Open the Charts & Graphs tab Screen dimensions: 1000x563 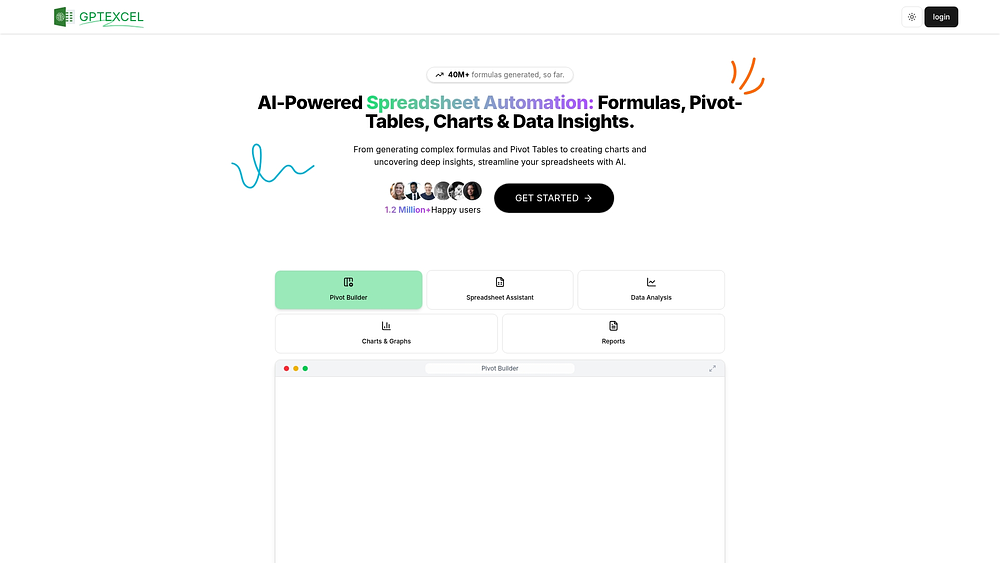coord(386,333)
